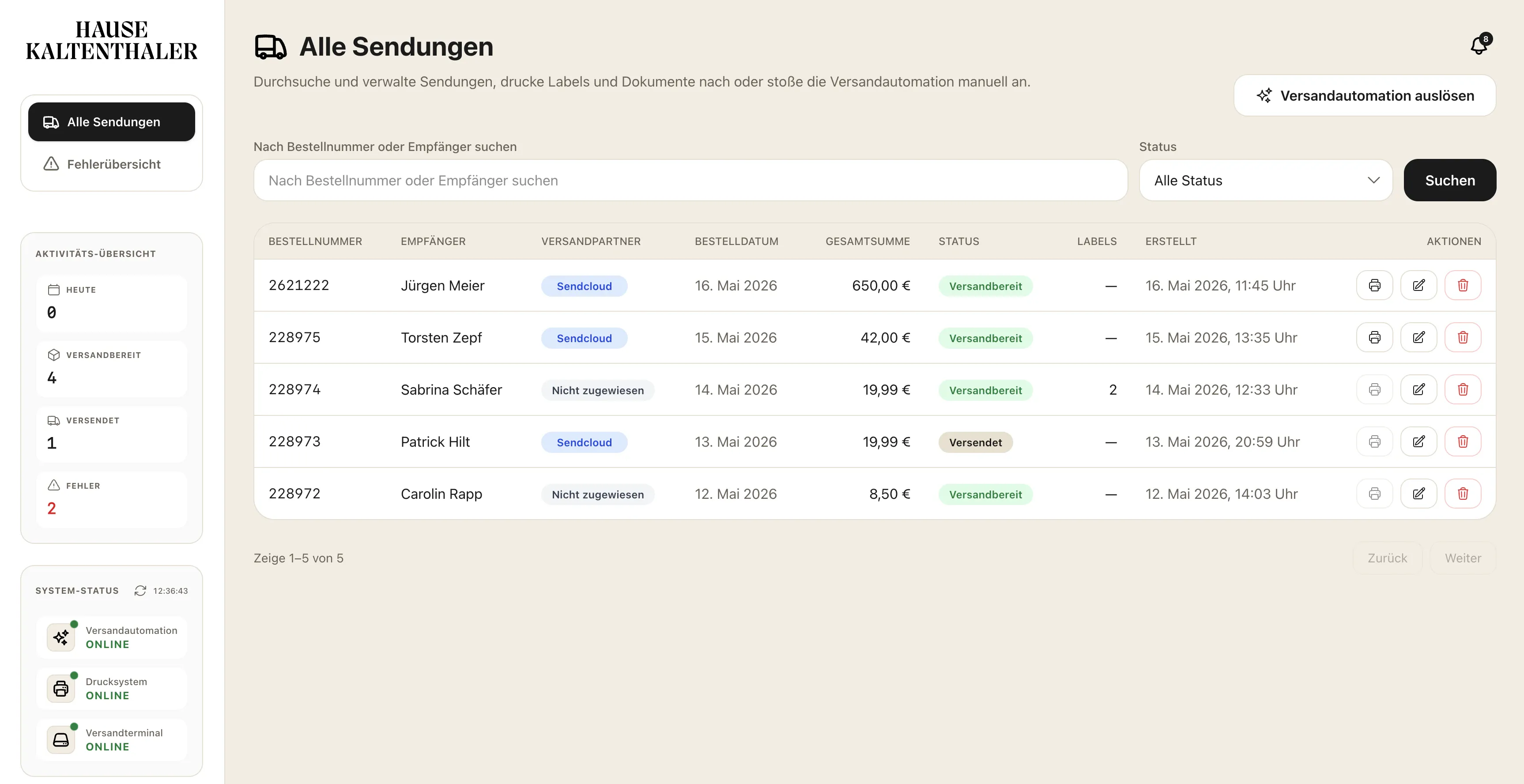Edit Carolin Rapp's shipment
The width and height of the screenshot is (1524, 784).
[1418, 494]
